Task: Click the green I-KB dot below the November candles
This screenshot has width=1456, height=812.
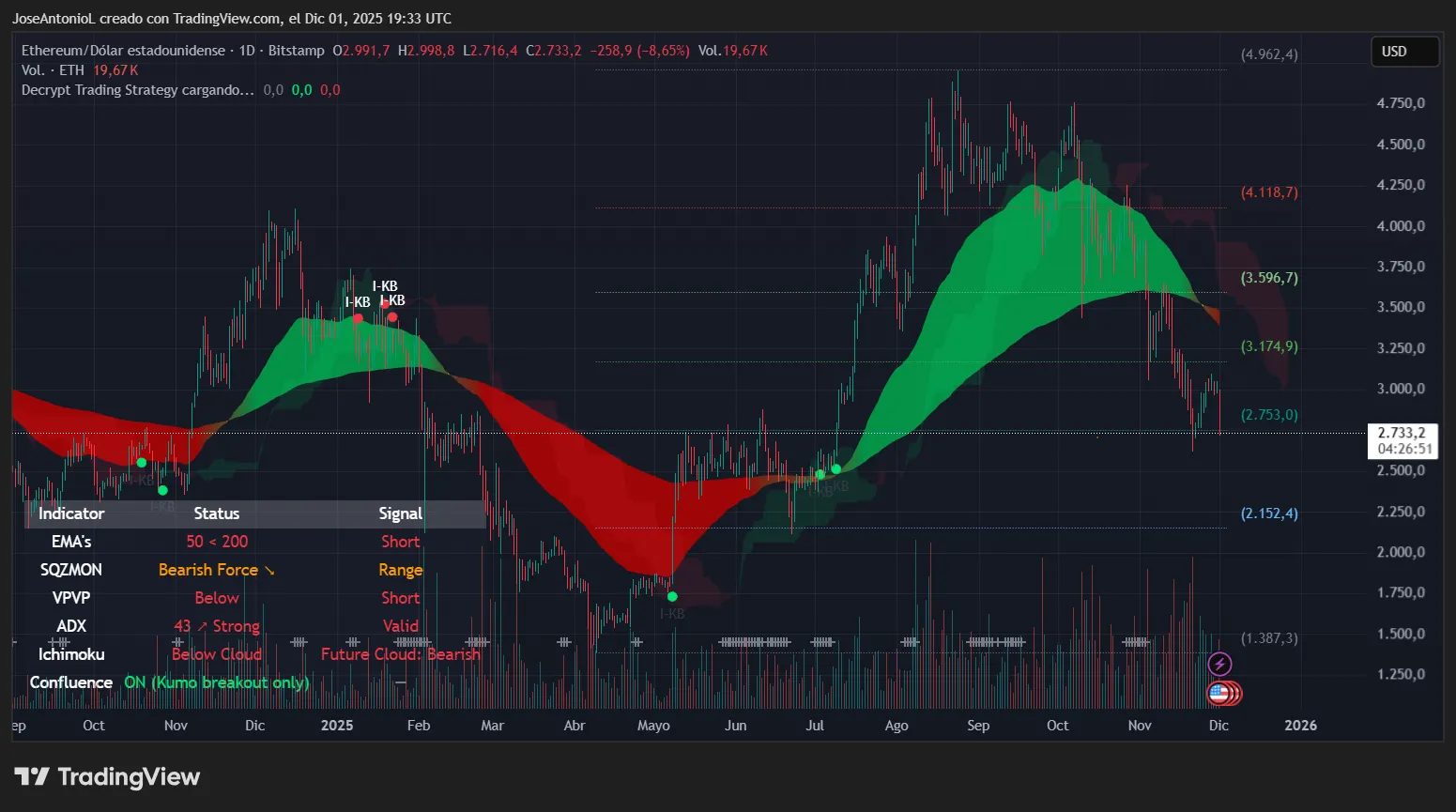Action: (161, 489)
